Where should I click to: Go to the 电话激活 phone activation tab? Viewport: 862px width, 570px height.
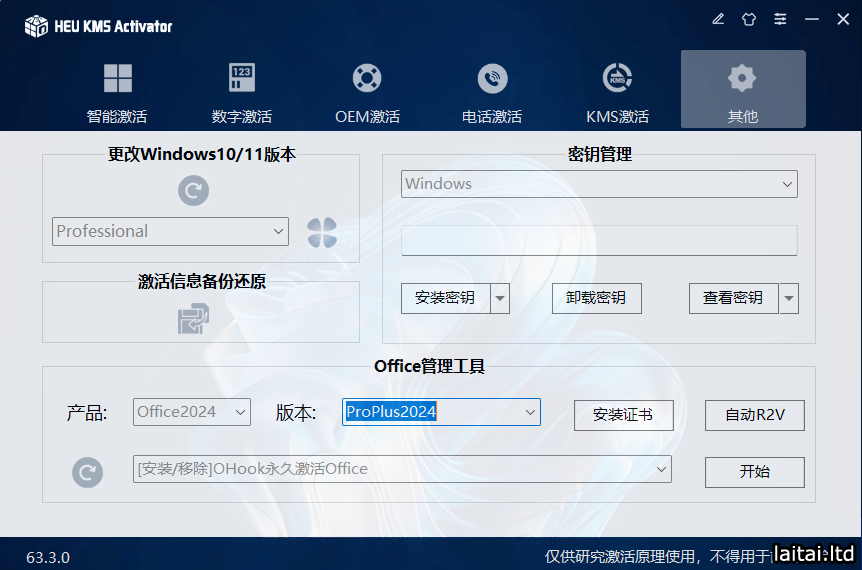click(x=492, y=91)
